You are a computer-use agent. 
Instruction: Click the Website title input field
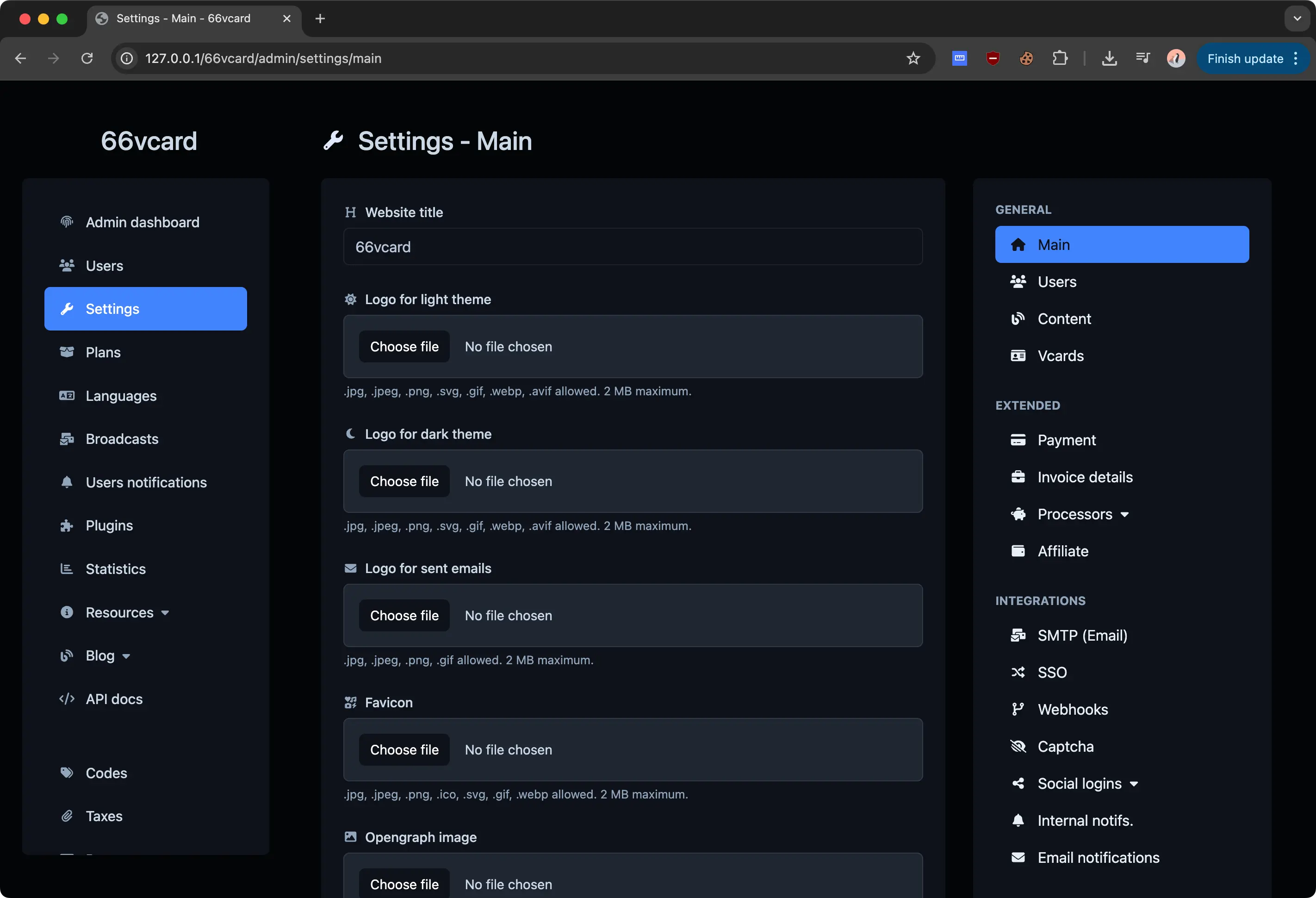click(633, 246)
